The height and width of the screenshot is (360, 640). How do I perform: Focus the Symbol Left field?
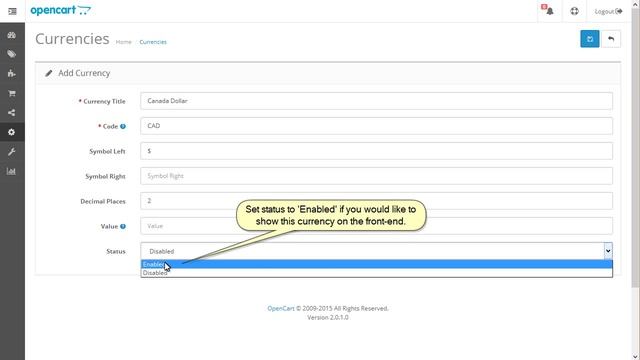[x=376, y=151]
